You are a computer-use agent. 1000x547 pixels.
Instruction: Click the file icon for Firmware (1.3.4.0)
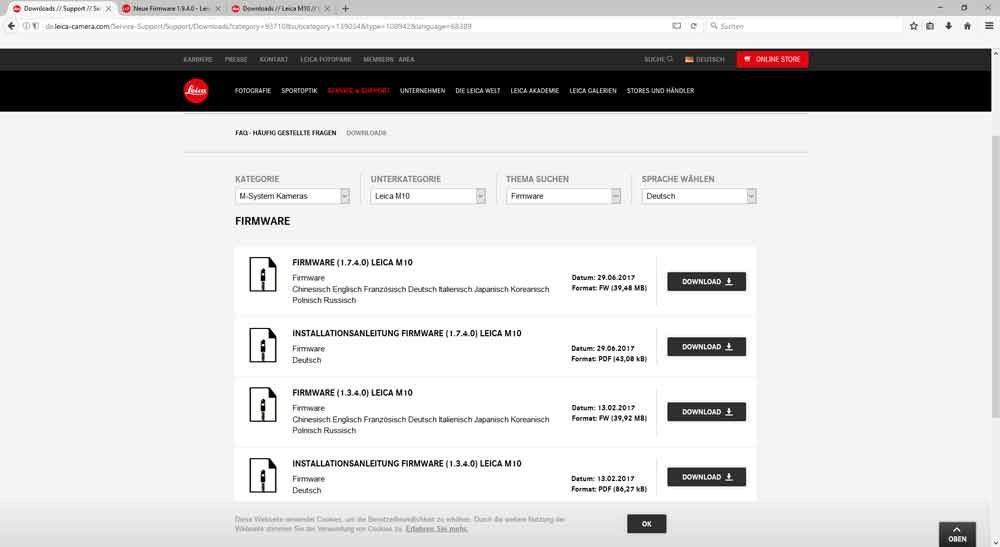click(262, 405)
